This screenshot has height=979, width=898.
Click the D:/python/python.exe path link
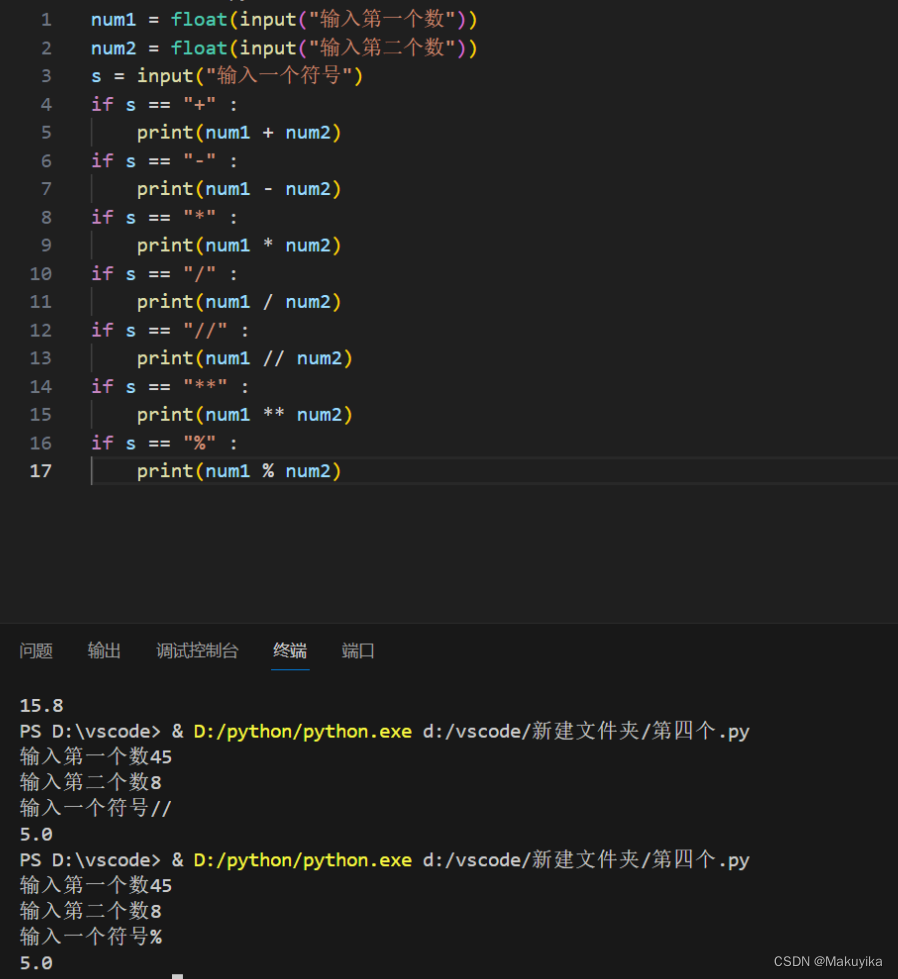click(302, 731)
